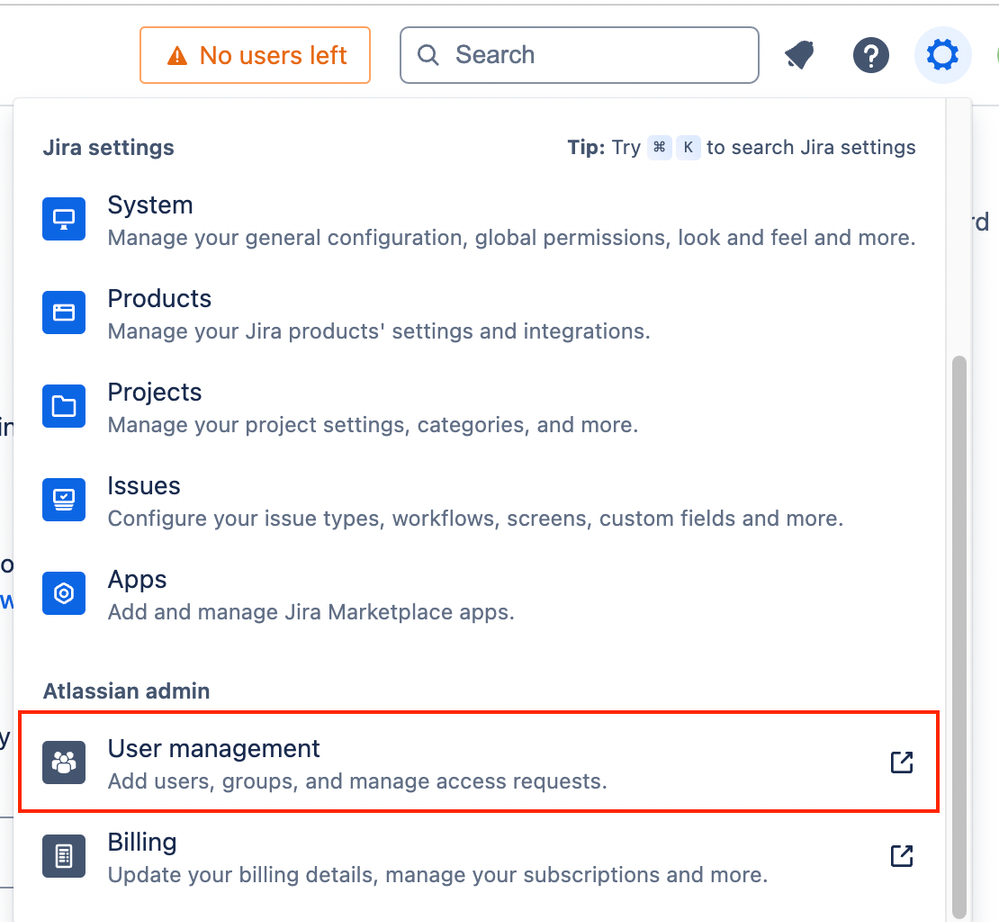Click the magnifier icon in Search field
This screenshot has width=999, height=922.
pyautogui.click(x=428, y=55)
